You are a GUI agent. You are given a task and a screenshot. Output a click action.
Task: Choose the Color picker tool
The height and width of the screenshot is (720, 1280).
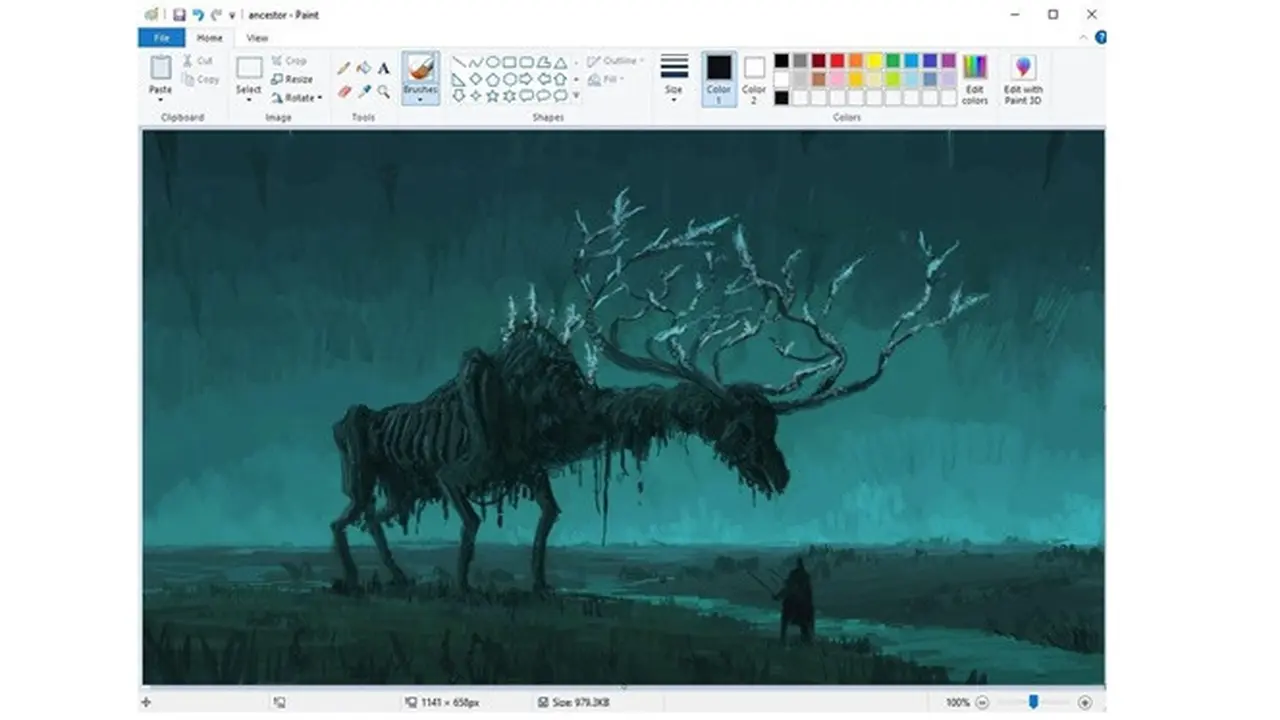[x=363, y=91]
